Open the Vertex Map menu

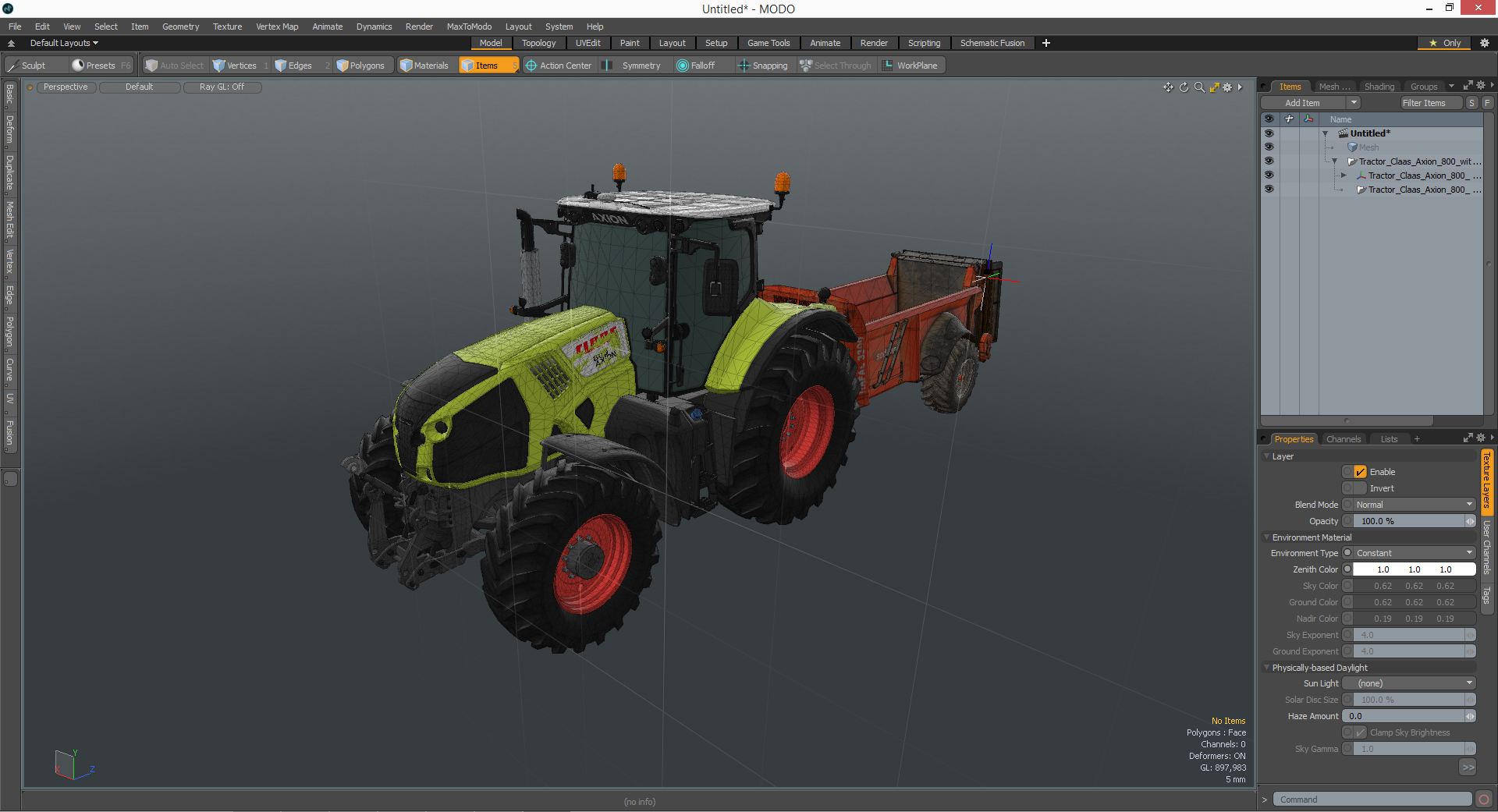(277, 27)
